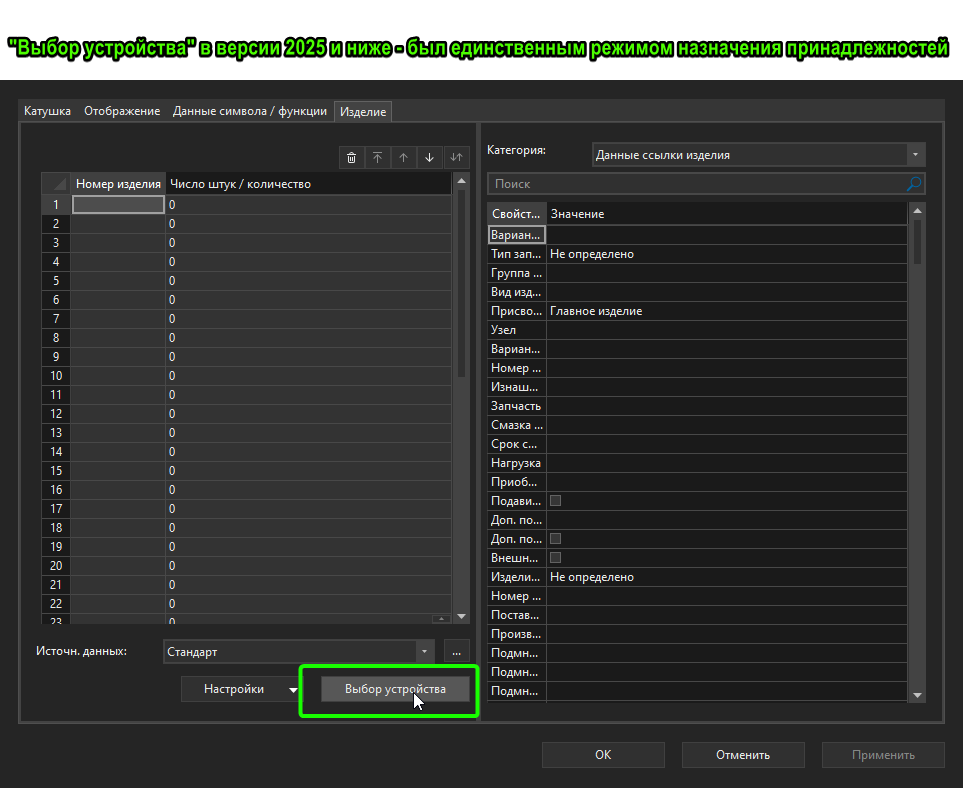This screenshot has width=963, height=788.
Task: Select row header number 5
Action: coord(56,281)
